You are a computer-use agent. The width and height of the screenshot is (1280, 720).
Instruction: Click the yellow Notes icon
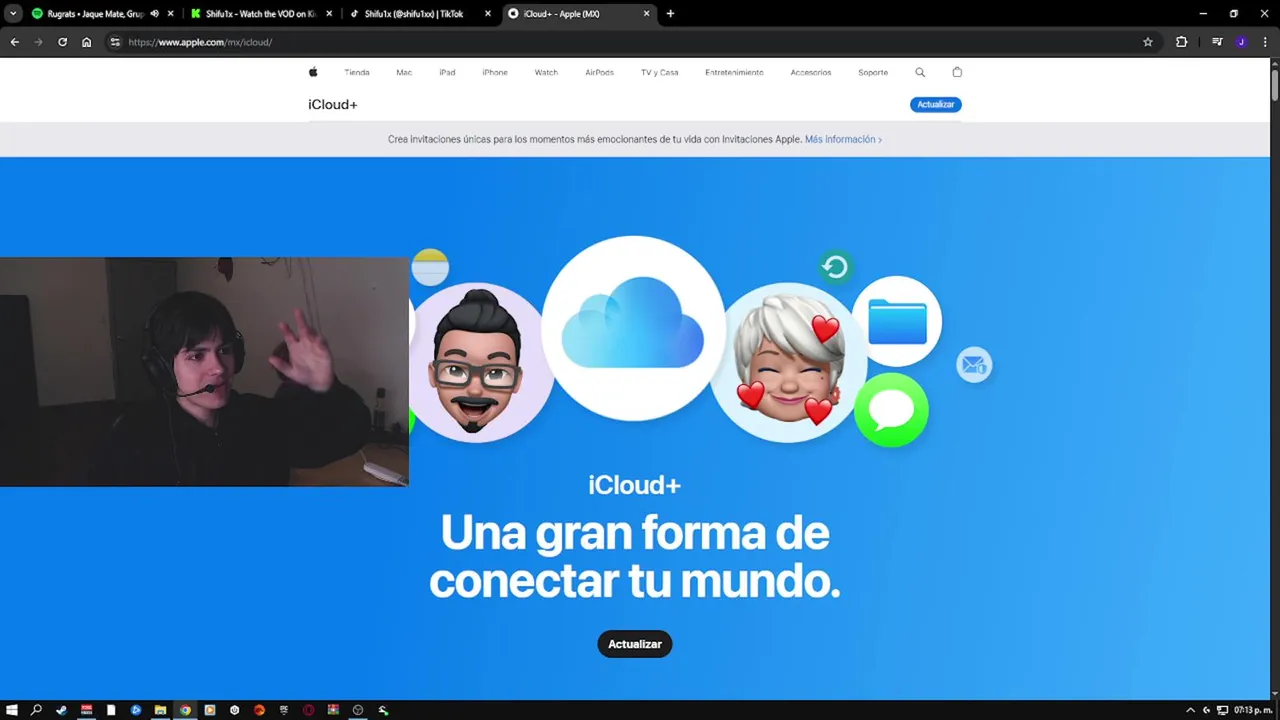[430, 267]
